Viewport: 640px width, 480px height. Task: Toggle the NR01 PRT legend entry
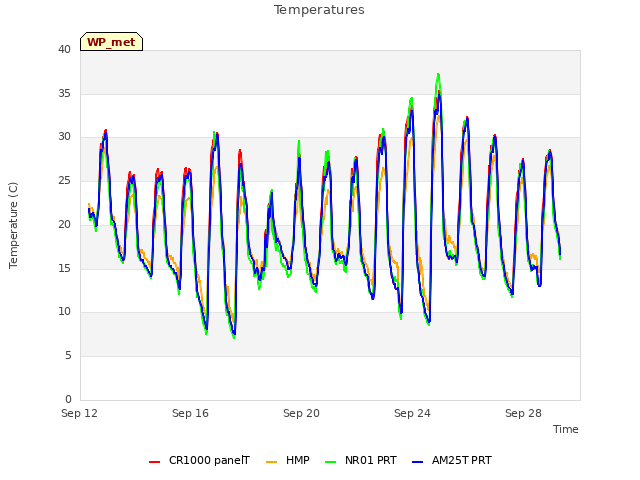[361, 461]
